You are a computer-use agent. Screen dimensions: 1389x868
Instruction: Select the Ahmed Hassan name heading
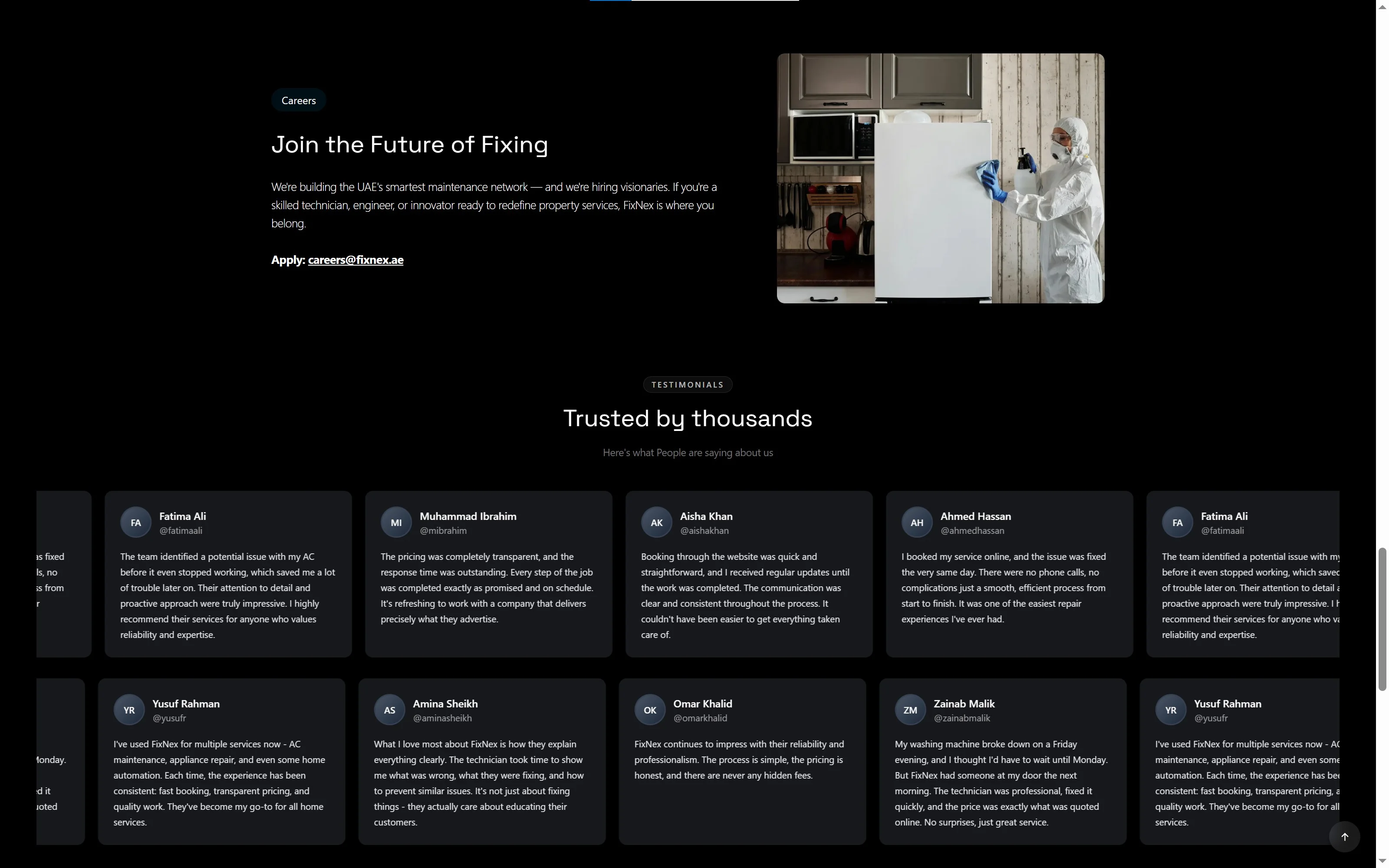(975, 516)
